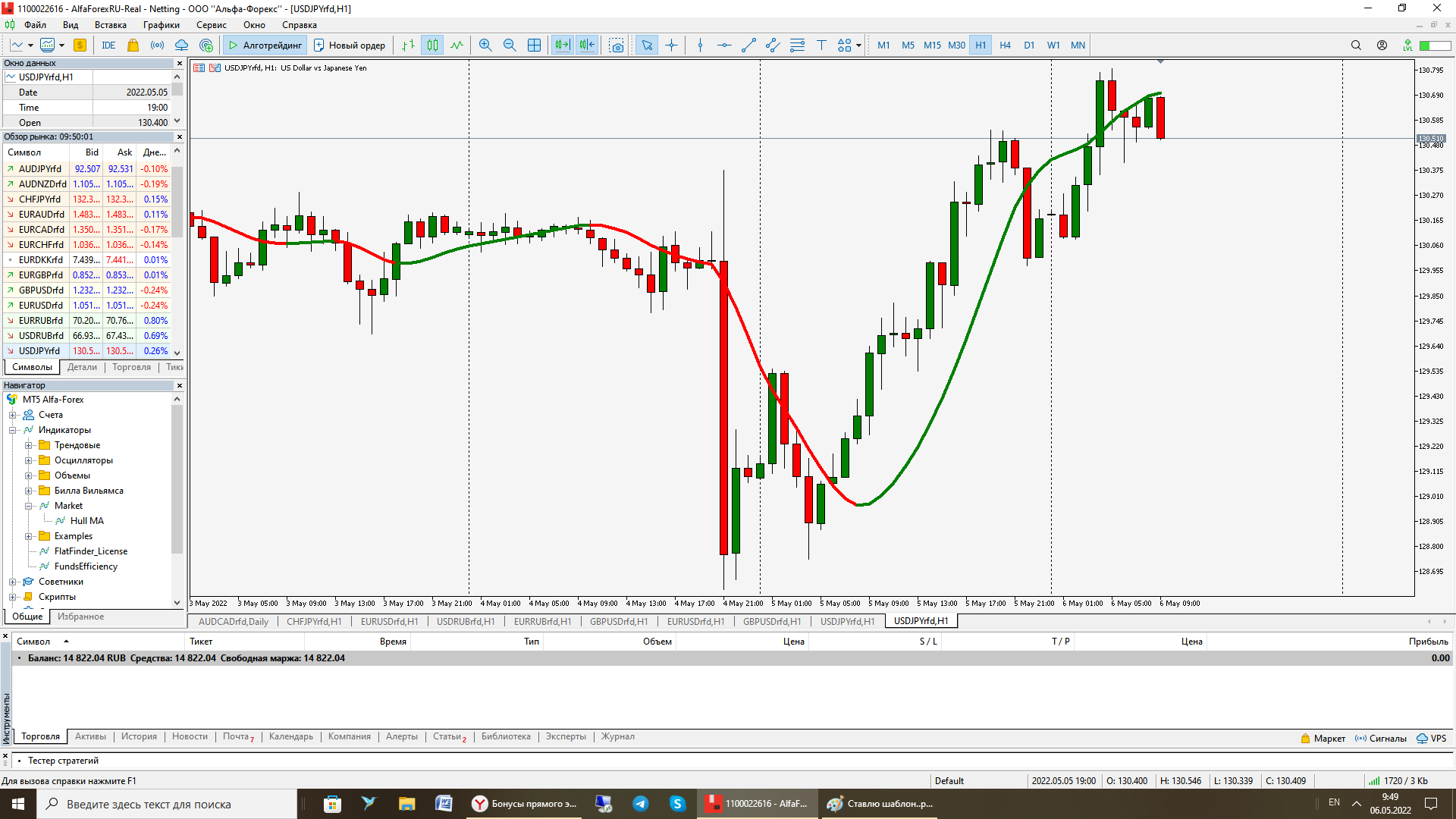This screenshot has width=1456, height=819.
Task: Open the MetaEditor IDE button
Action: 108,45
